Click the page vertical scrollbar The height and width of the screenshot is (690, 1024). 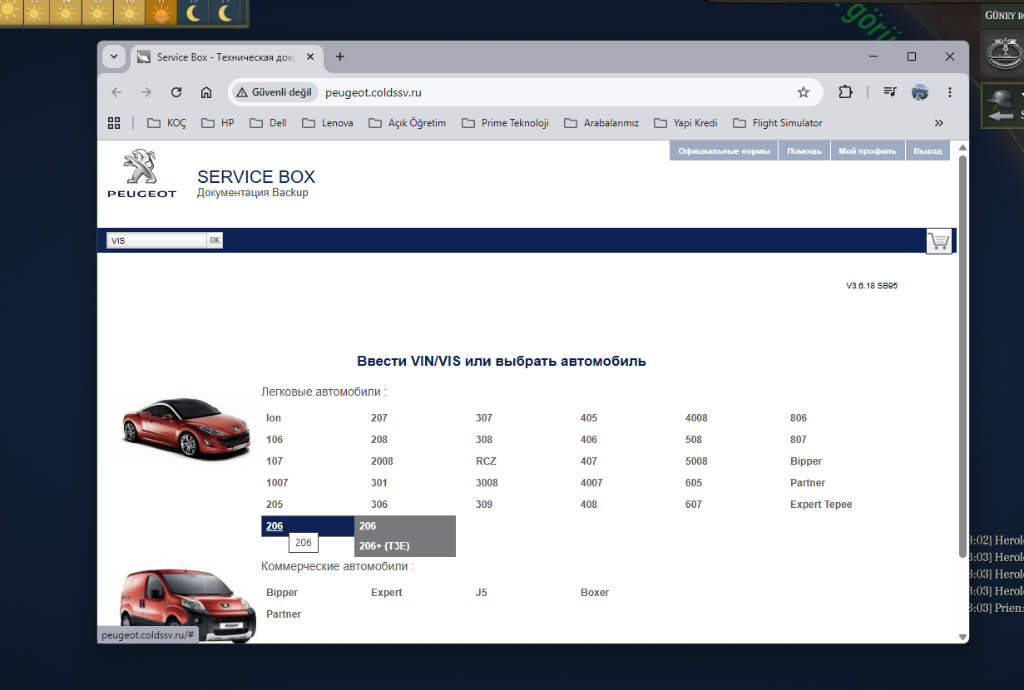[962, 356]
